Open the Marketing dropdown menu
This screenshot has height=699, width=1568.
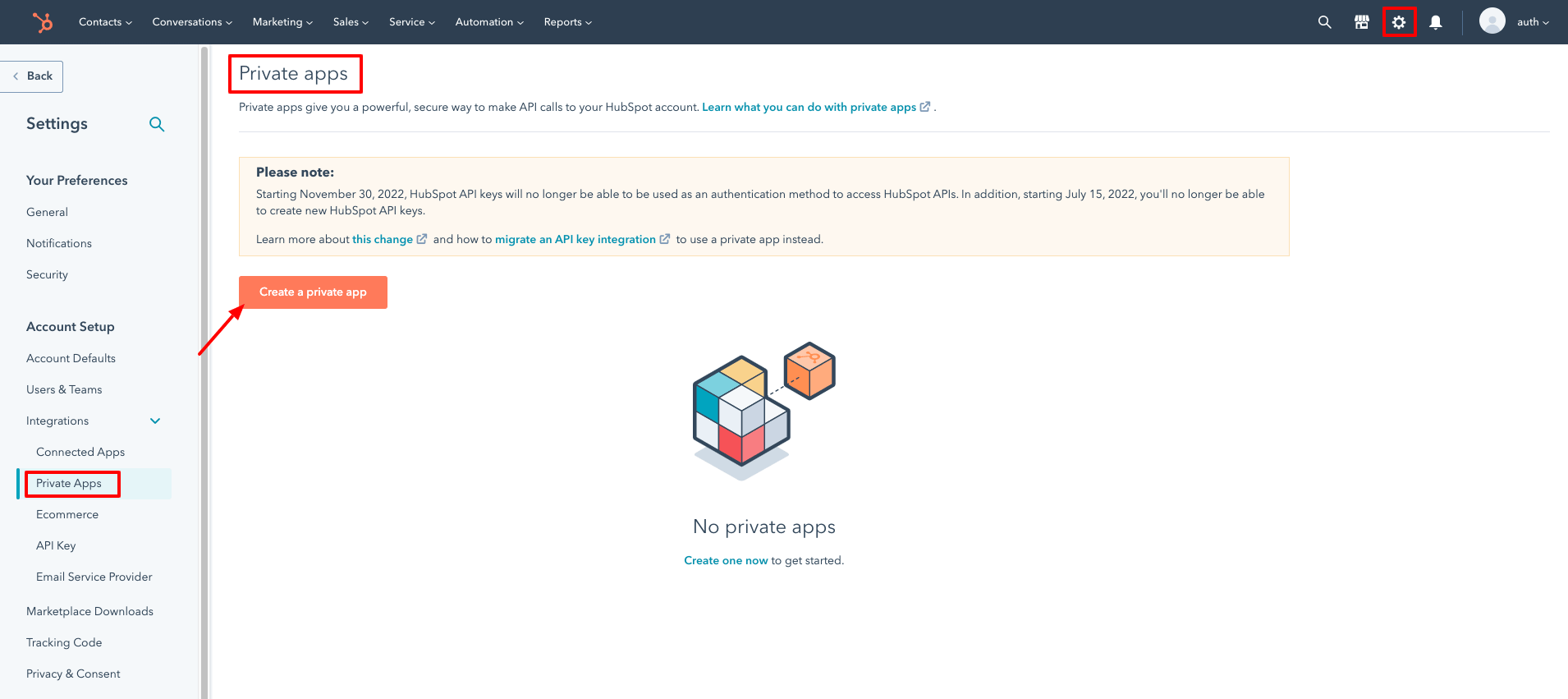(282, 22)
